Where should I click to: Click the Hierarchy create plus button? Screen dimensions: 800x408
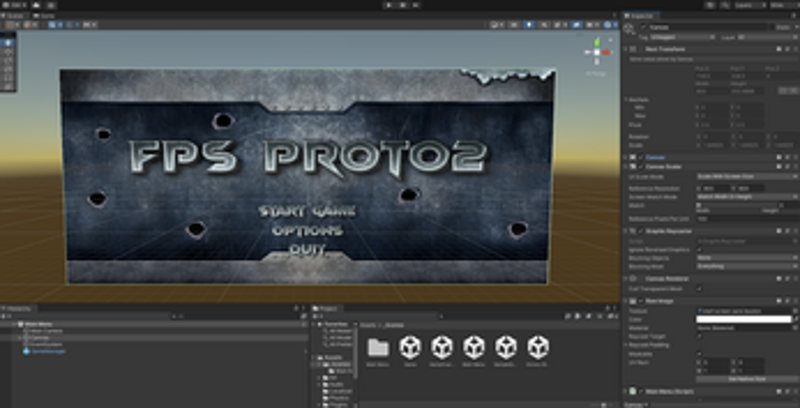pyautogui.click(x=5, y=316)
